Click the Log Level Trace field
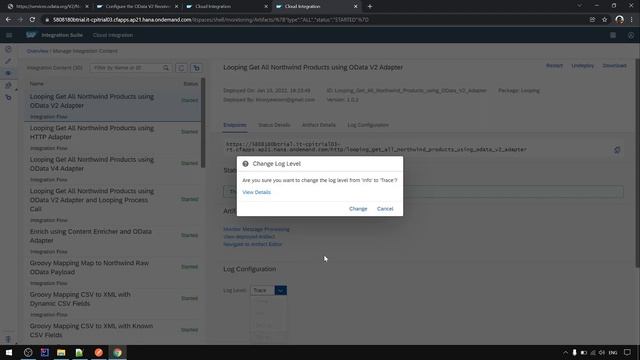This screenshot has height=360, width=640. tap(262, 290)
